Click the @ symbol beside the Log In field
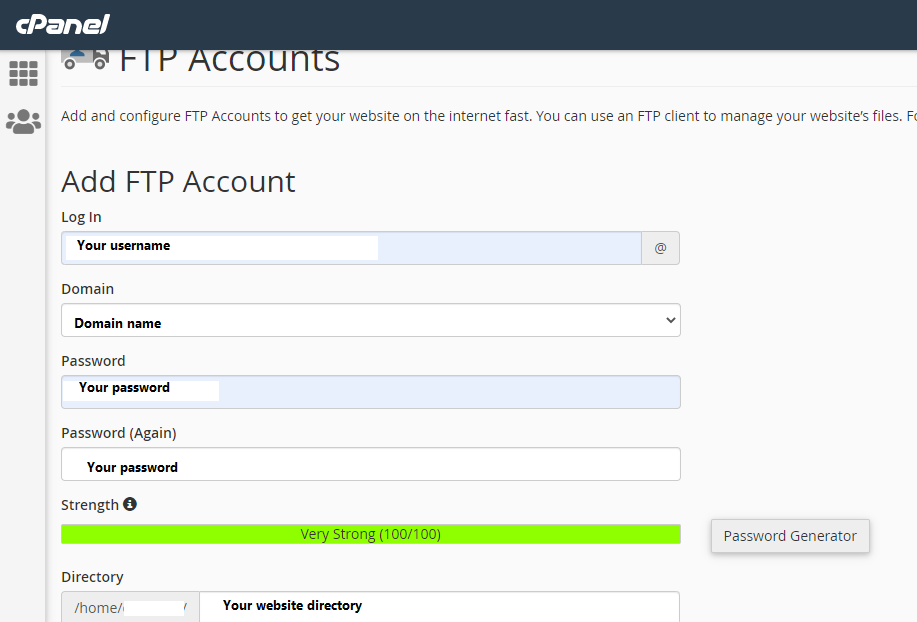This screenshot has width=917, height=622. [x=660, y=248]
